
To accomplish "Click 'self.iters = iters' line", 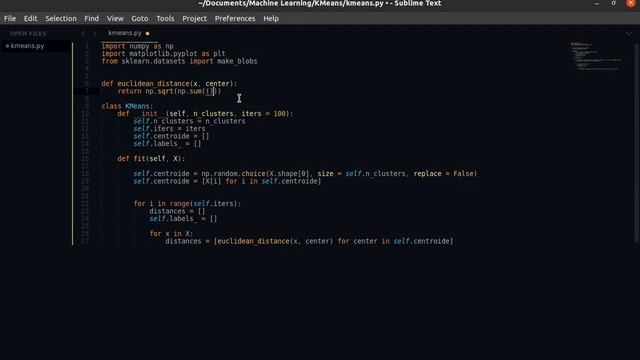I will point(169,129).
